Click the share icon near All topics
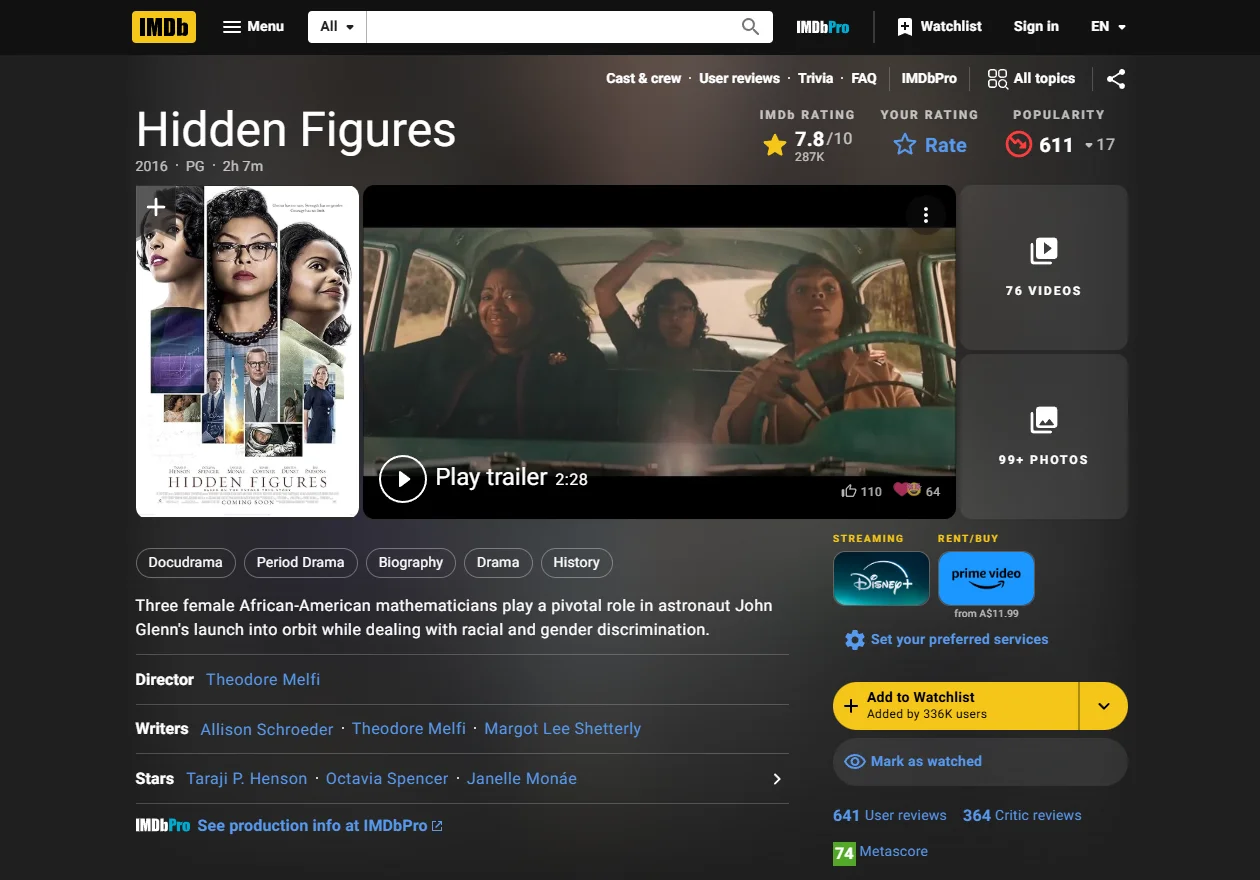Viewport: 1260px width, 880px height. click(1116, 78)
